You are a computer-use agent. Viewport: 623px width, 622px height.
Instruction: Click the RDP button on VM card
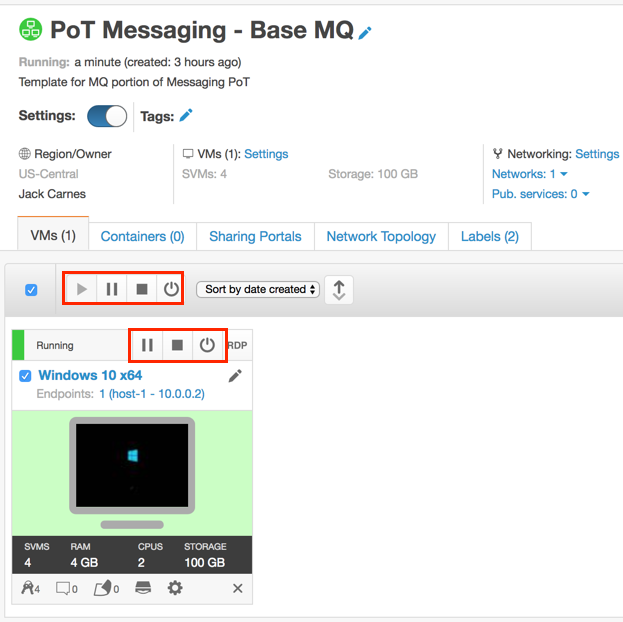pyautogui.click(x=238, y=345)
